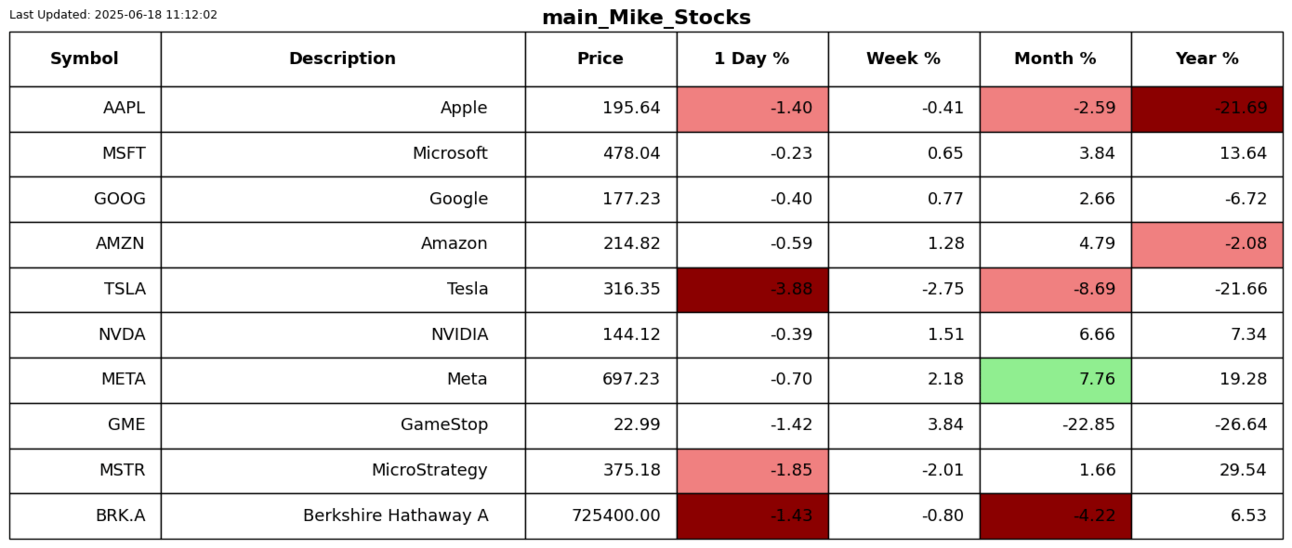The height and width of the screenshot is (548, 1292).
Task: Select the AAPL symbol cell
Action: pos(85,109)
